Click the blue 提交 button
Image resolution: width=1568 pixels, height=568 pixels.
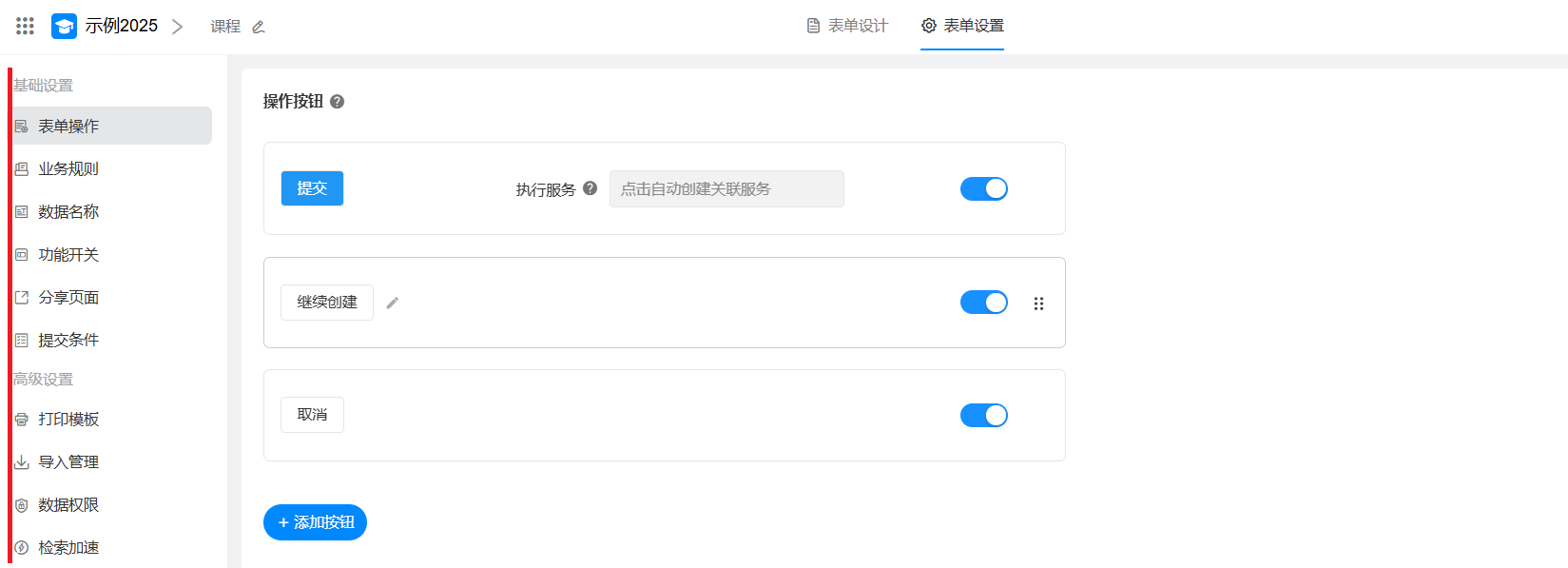click(x=312, y=188)
